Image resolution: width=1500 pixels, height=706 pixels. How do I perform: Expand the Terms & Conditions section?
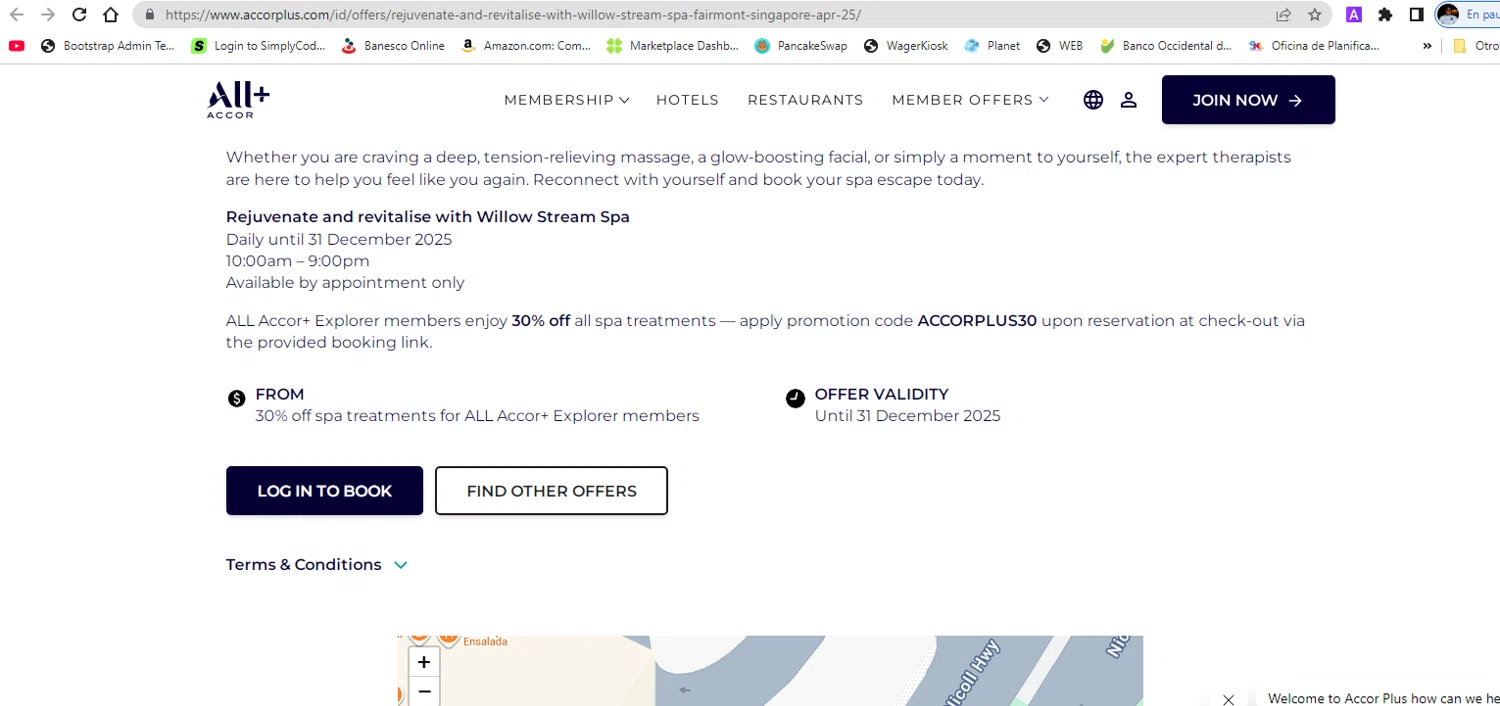coord(317,565)
